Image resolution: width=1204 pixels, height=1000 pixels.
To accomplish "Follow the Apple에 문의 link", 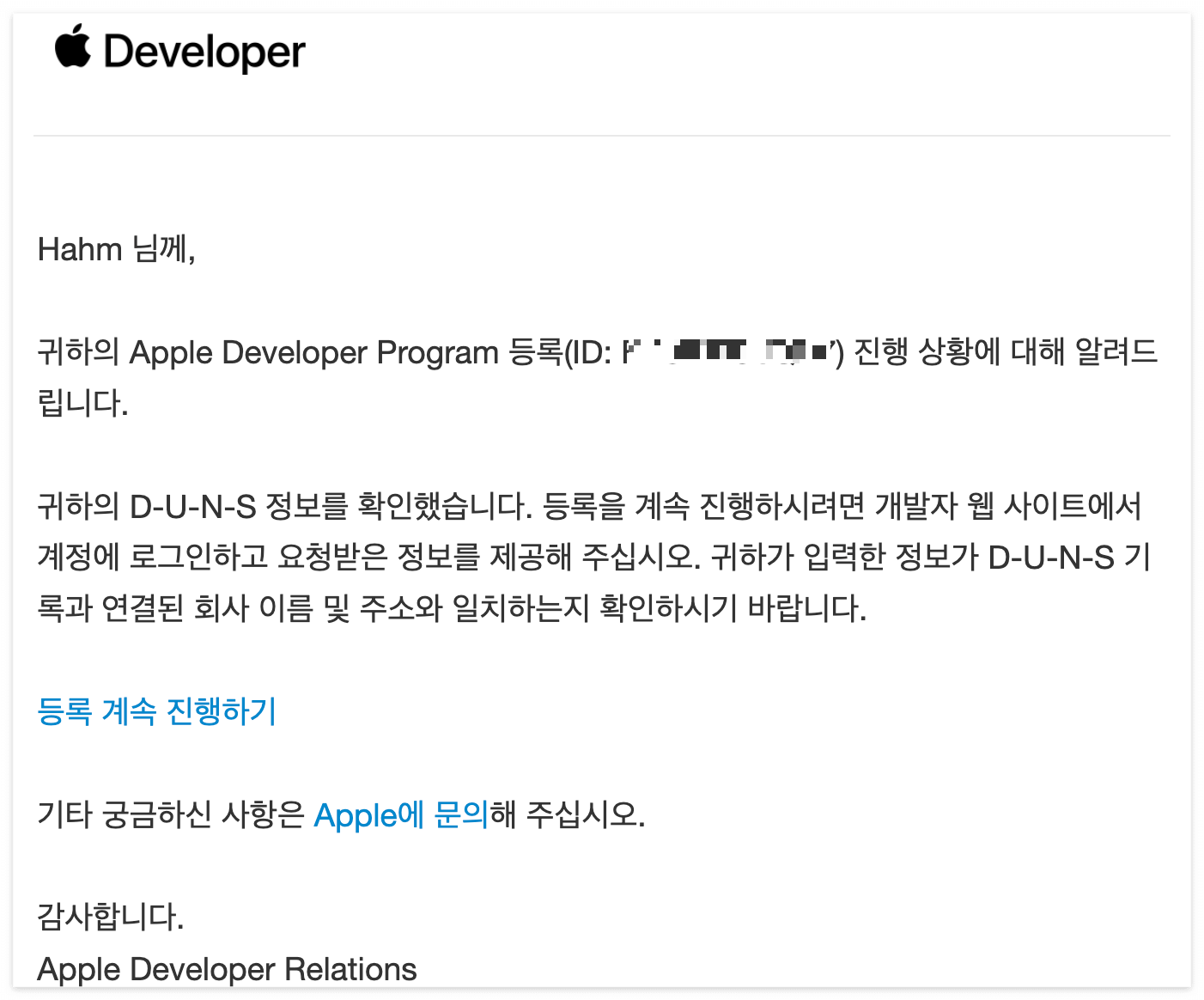I will [x=401, y=814].
